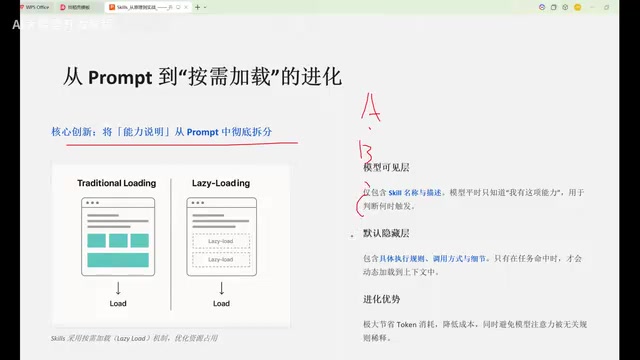The image size is (640, 360).
Task: Click the 'Lazy-Loading' diagram heading
Action: (x=221, y=183)
